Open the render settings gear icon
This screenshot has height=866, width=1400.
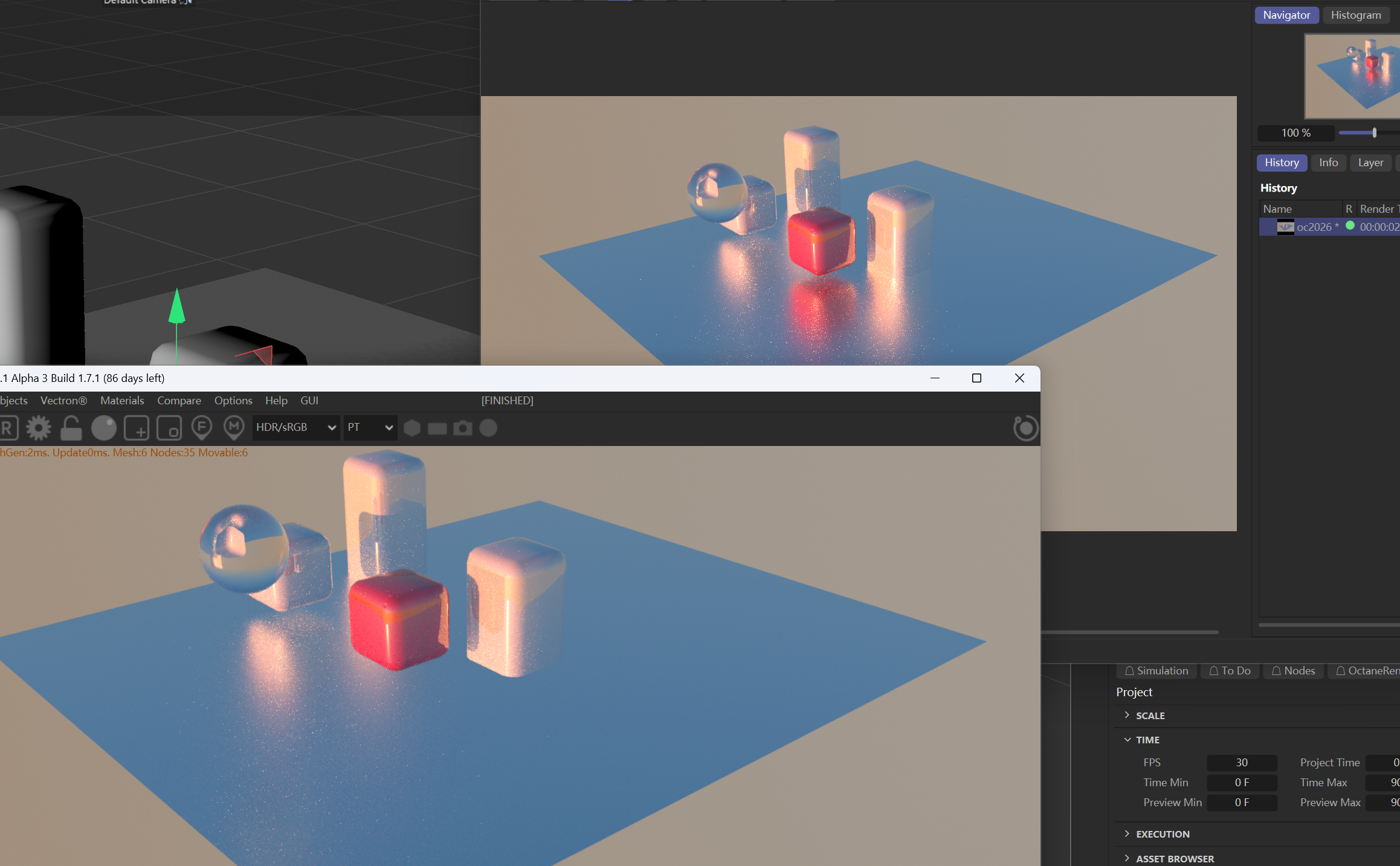click(39, 428)
